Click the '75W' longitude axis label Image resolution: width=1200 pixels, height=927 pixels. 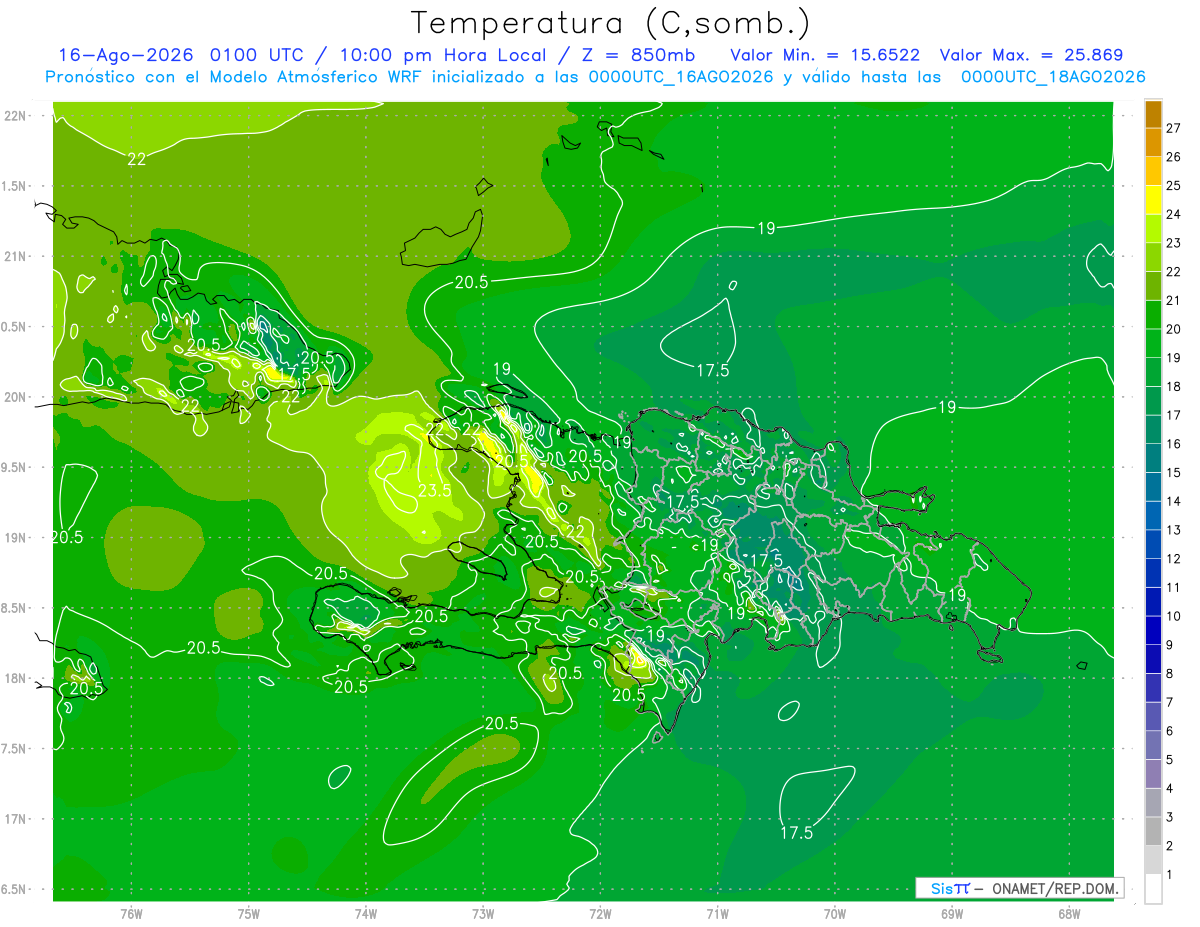pyautogui.click(x=249, y=913)
